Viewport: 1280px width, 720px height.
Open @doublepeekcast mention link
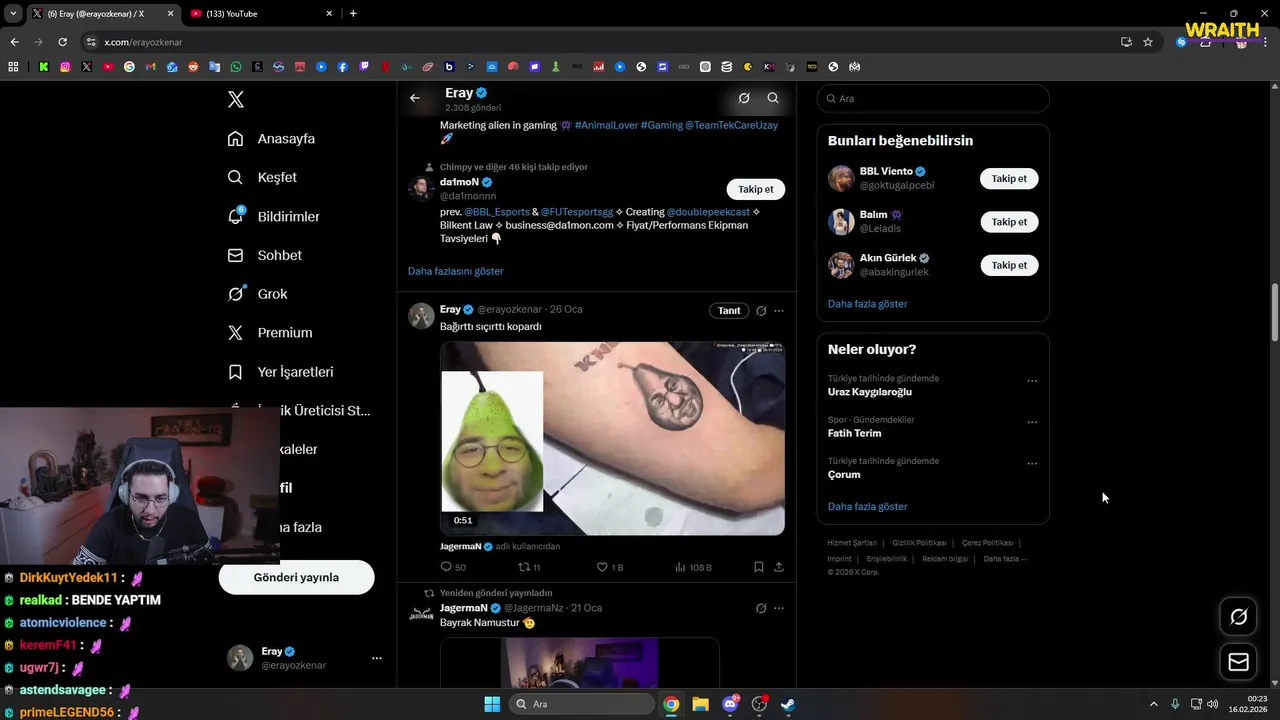coord(708,212)
